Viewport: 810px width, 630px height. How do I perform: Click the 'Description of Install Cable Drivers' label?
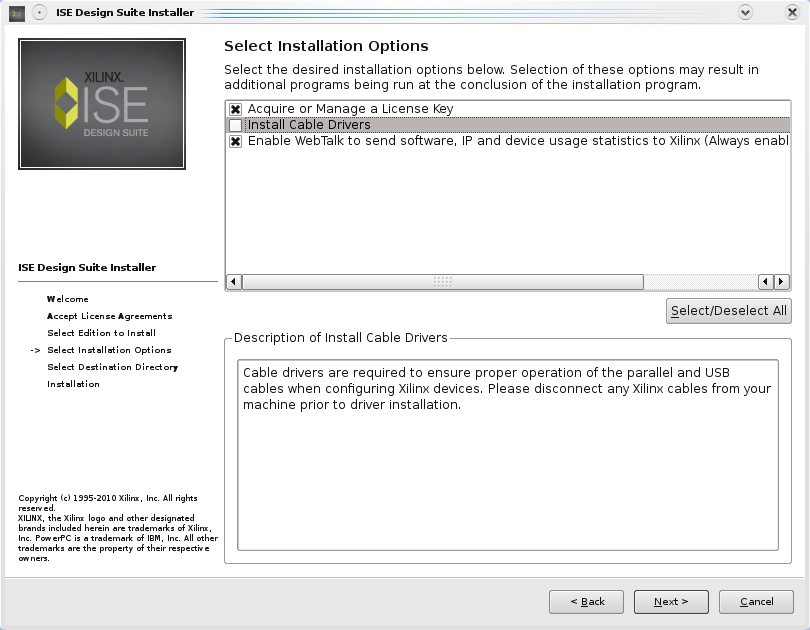click(x=340, y=338)
